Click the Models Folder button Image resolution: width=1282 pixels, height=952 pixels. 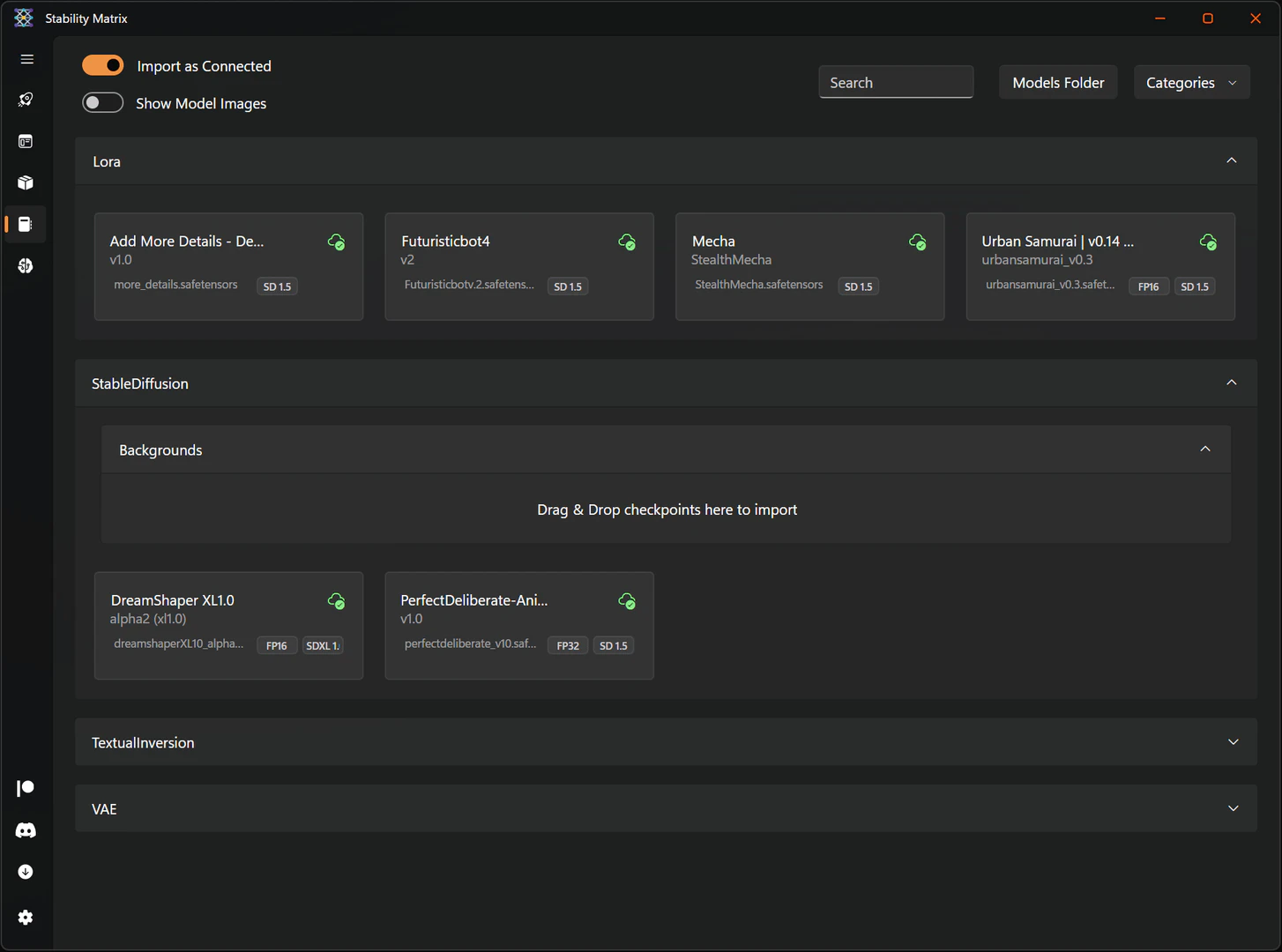tap(1057, 83)
